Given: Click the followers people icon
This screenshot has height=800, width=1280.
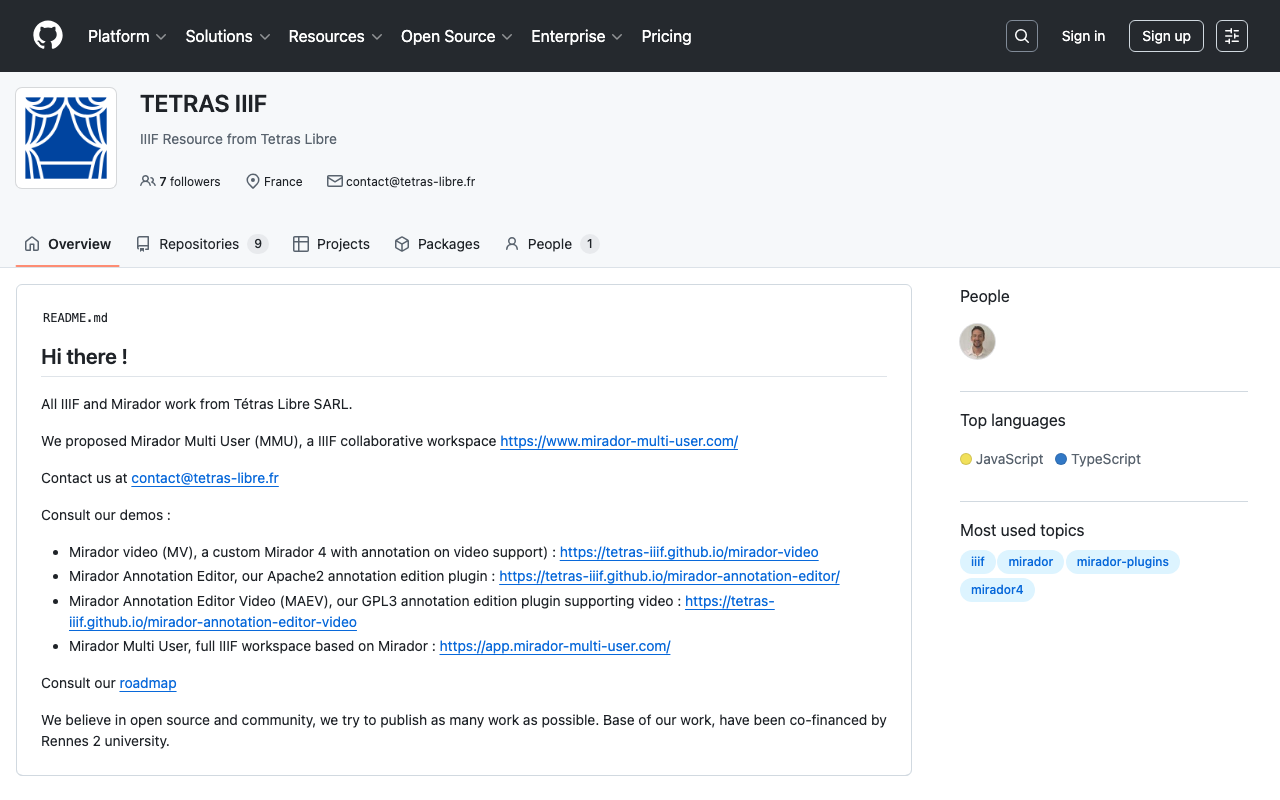Looking at the screenshot, I should tap(148, 181).
